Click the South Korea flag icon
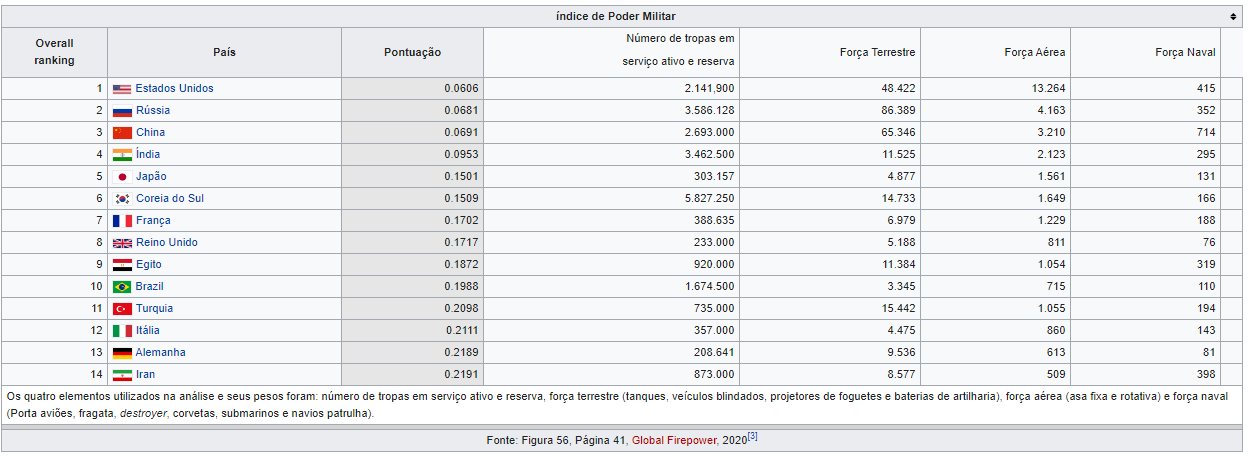This screenshot has height=460, width=1250. coord(122,199)
